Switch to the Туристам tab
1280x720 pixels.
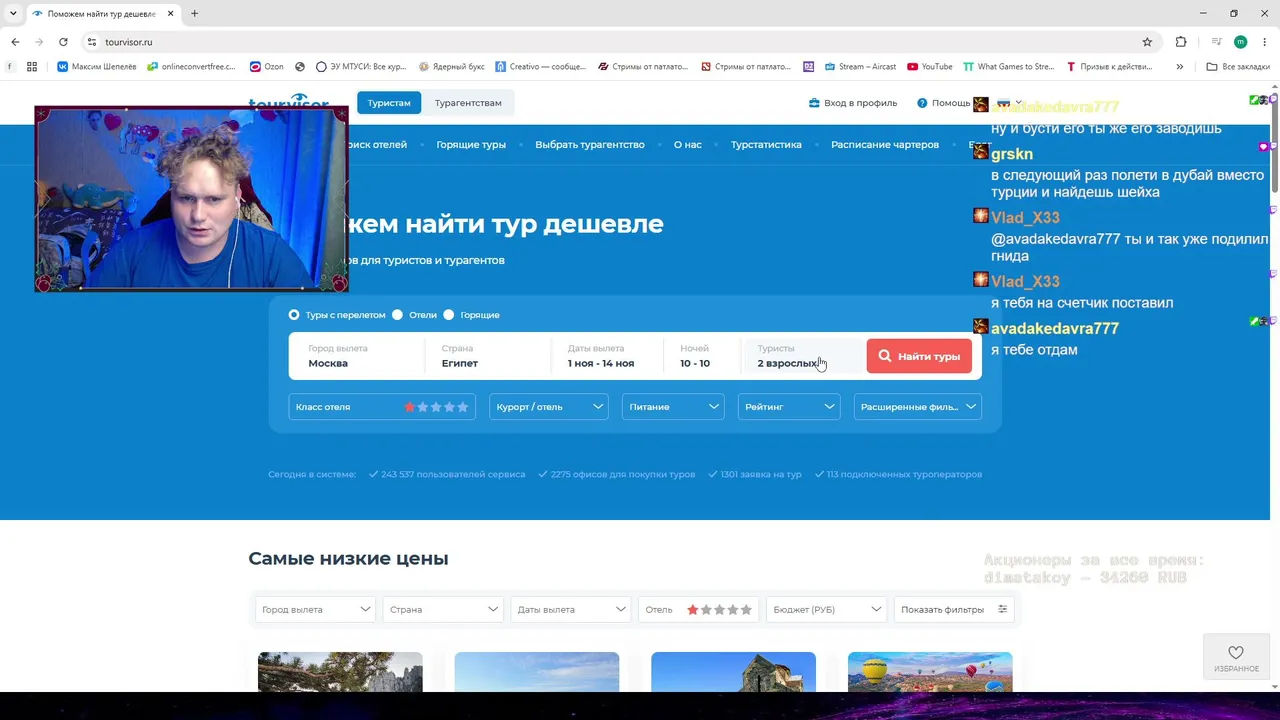point(389,103)
